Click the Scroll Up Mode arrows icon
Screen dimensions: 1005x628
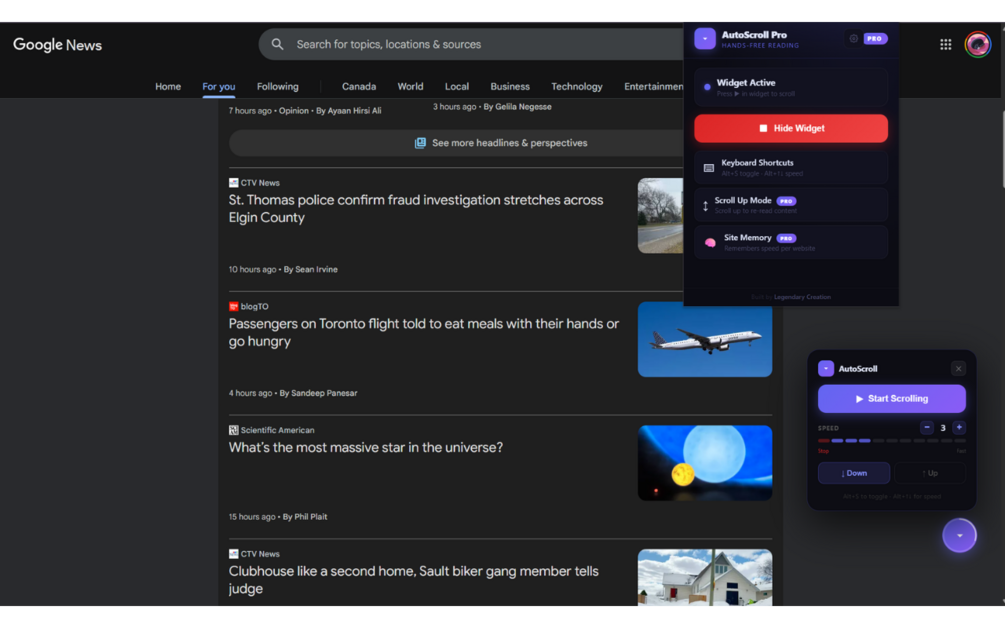[x=705, y=206]
